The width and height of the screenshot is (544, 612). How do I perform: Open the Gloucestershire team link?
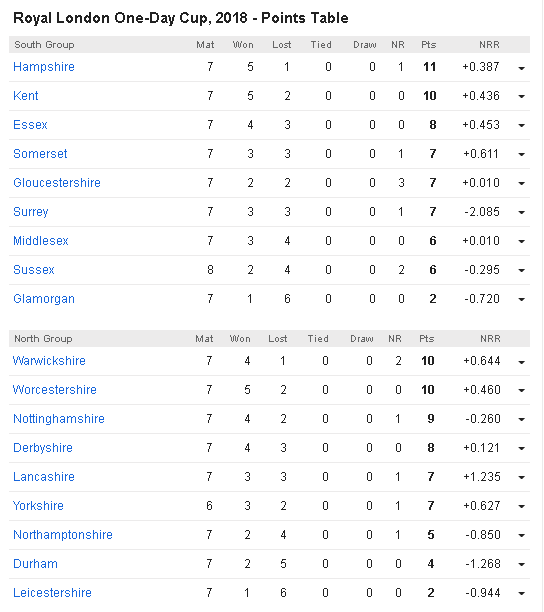[x=57, y=183]
